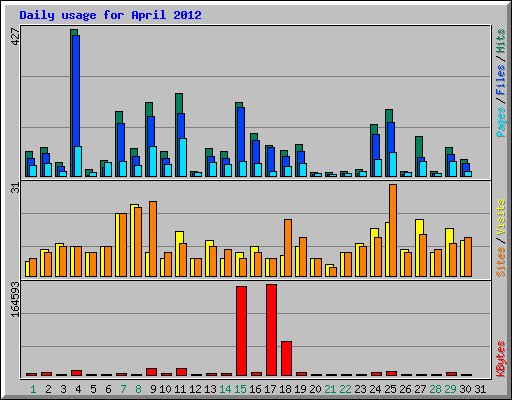Select the tallest red KBytes bar for day 17
512x400 pixels.
[x=271, y=330]
